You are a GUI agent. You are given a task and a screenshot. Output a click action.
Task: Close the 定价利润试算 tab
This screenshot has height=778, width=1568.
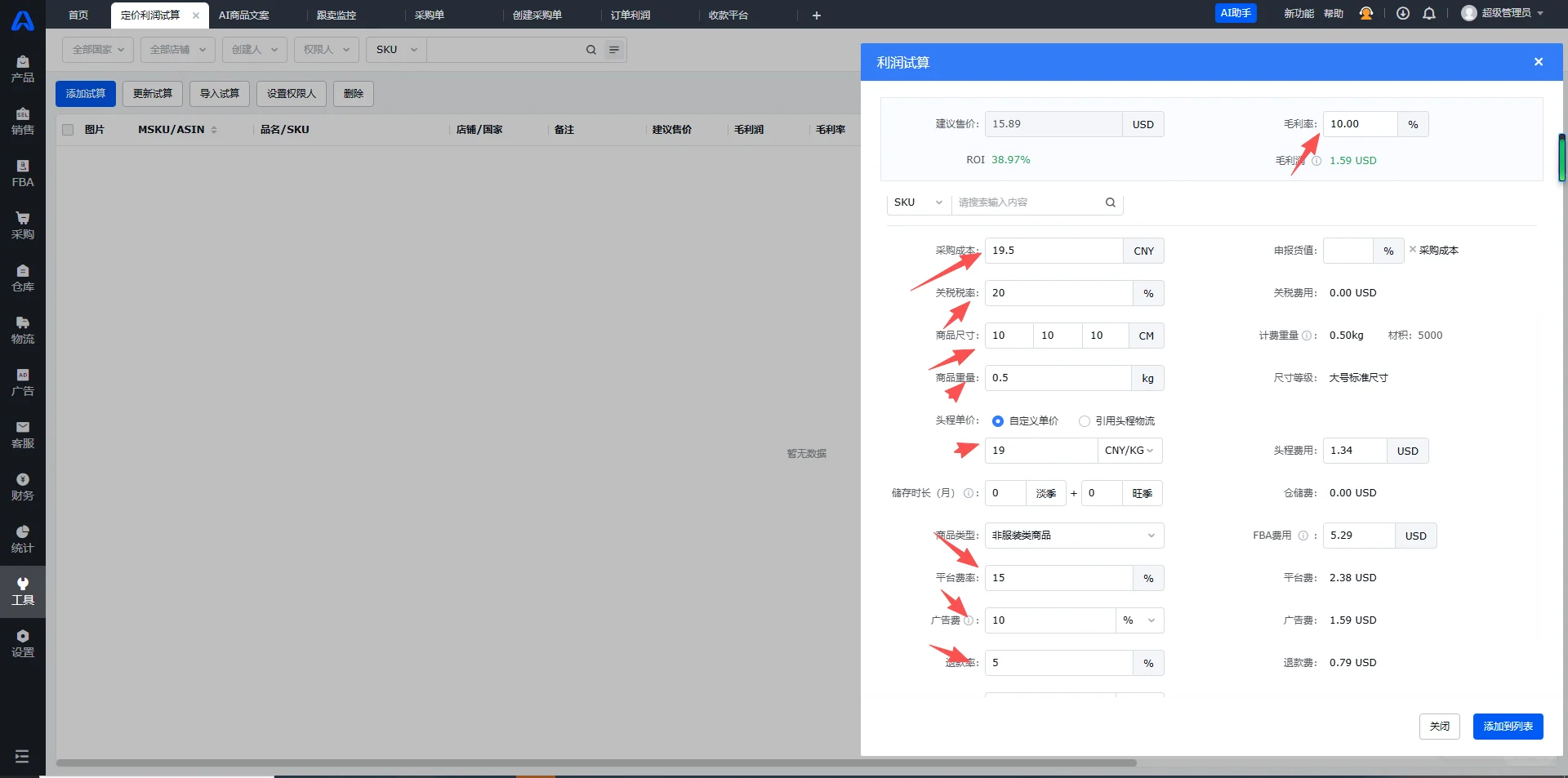196,16
